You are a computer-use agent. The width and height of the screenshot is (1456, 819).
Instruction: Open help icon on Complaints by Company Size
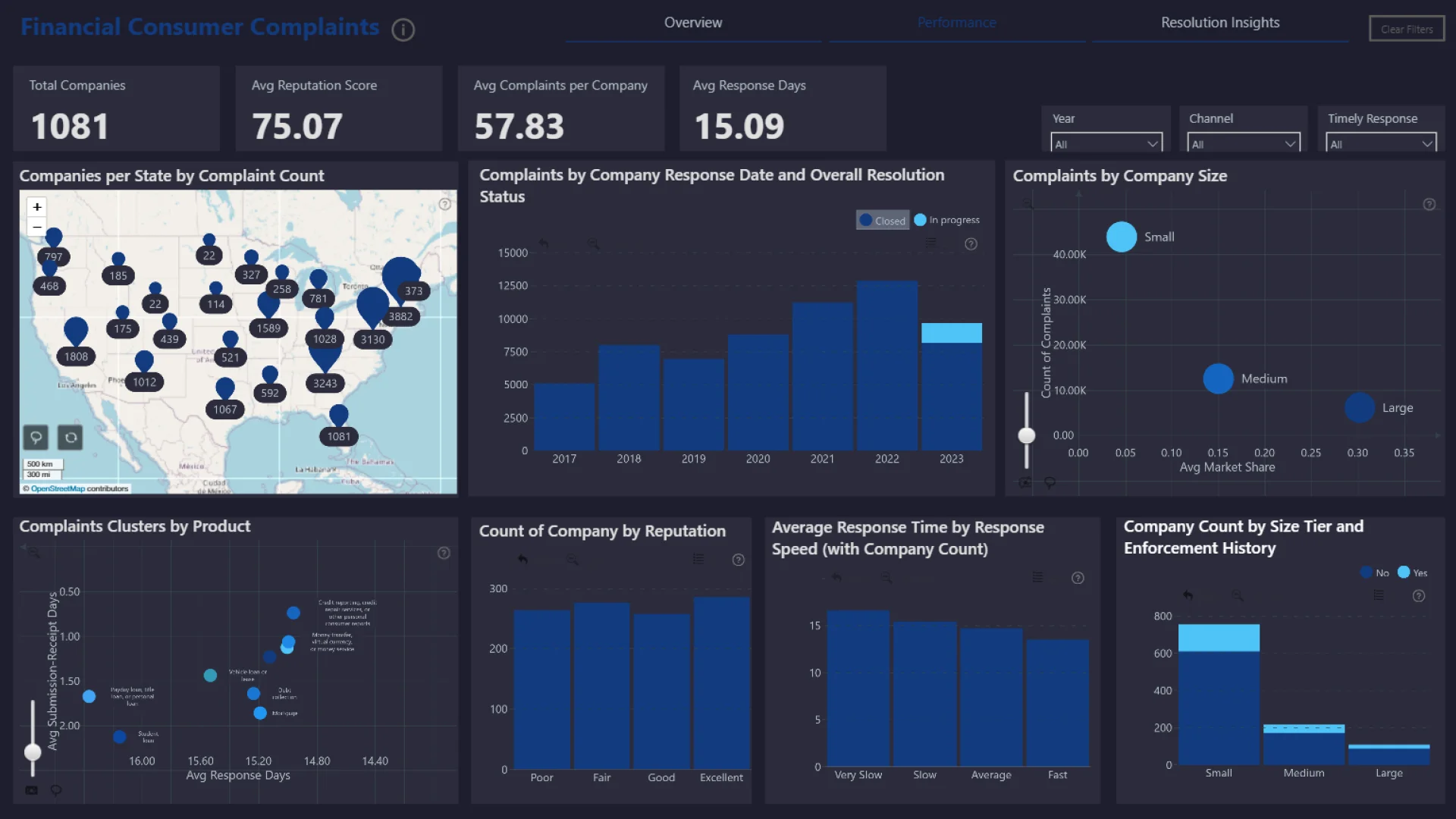tap(1429, 205)
